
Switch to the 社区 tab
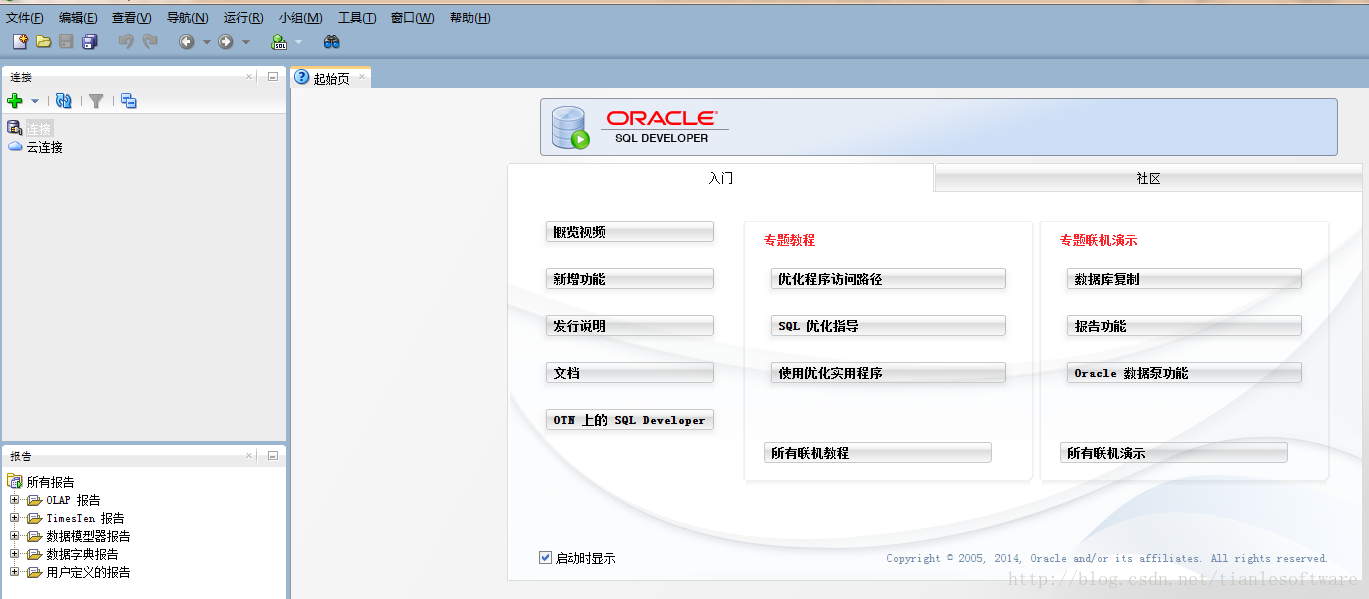tap(1148, 179)
